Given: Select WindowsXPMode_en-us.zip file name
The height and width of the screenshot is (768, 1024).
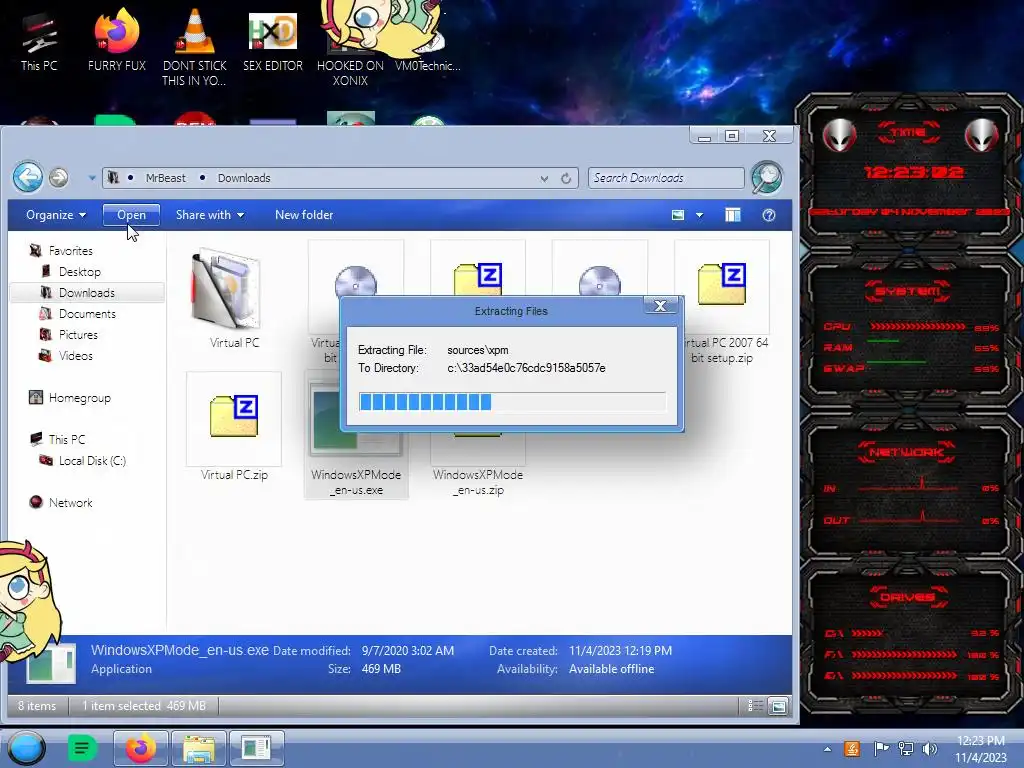Looking at the screenshot, I should [x=477, y=482].
